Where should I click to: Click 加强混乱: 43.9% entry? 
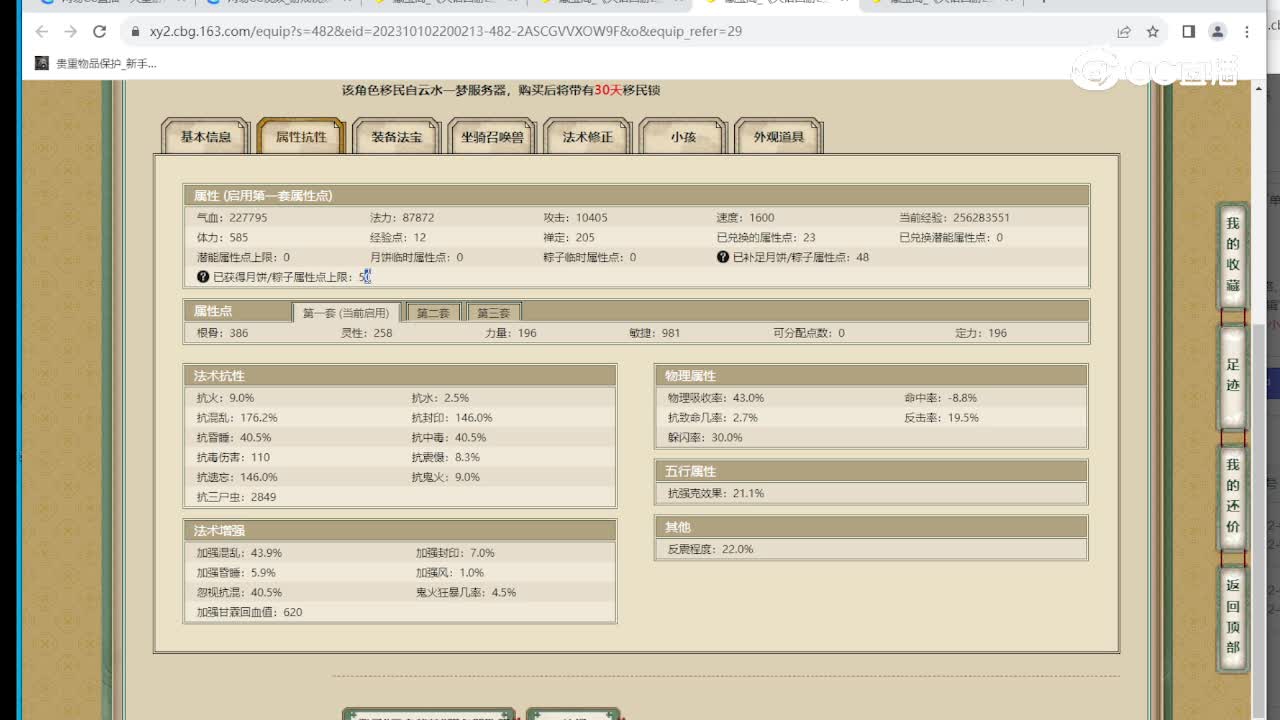239,553
